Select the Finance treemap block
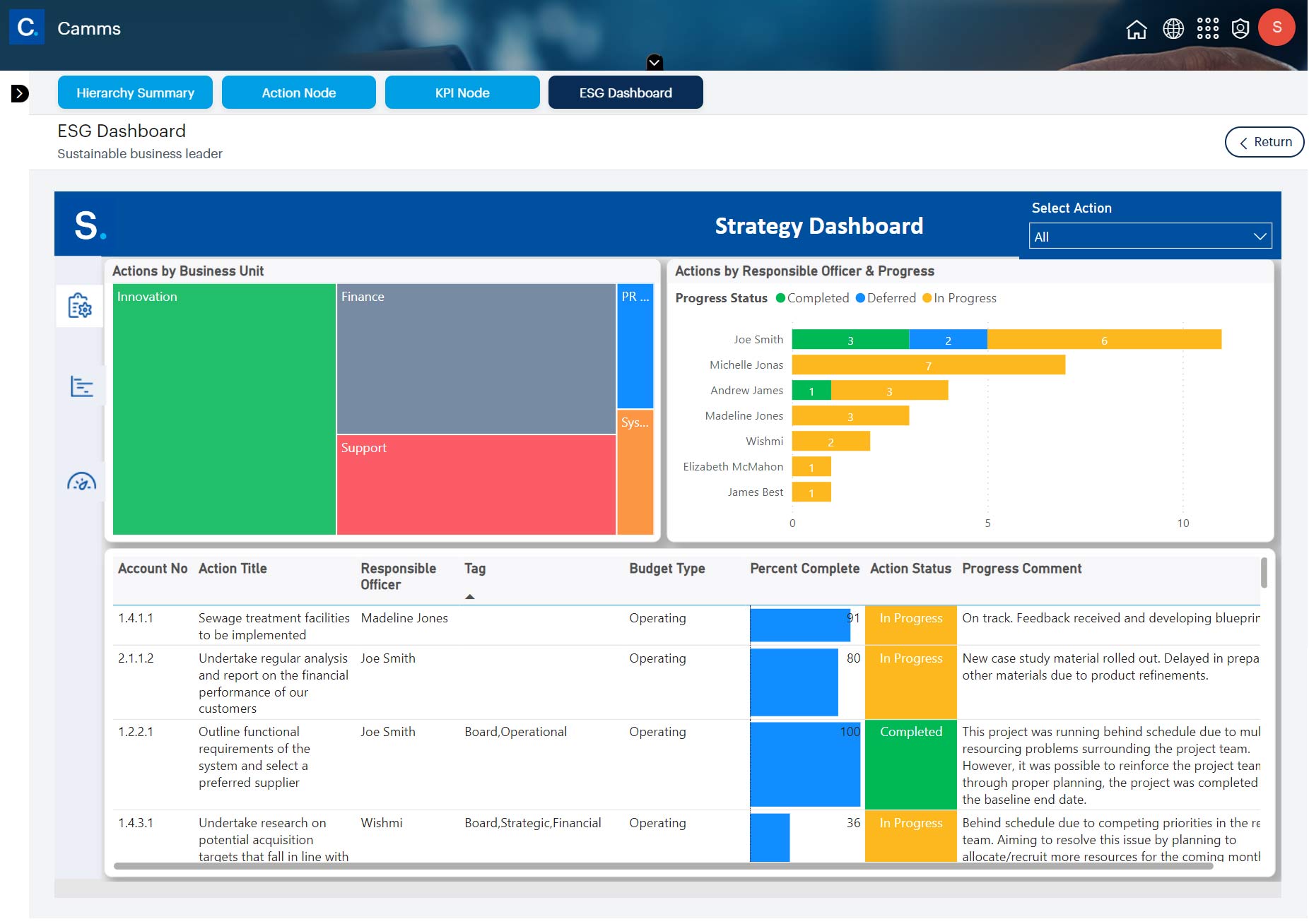This screenshot has width=1309, height=924. click(476, 359)
